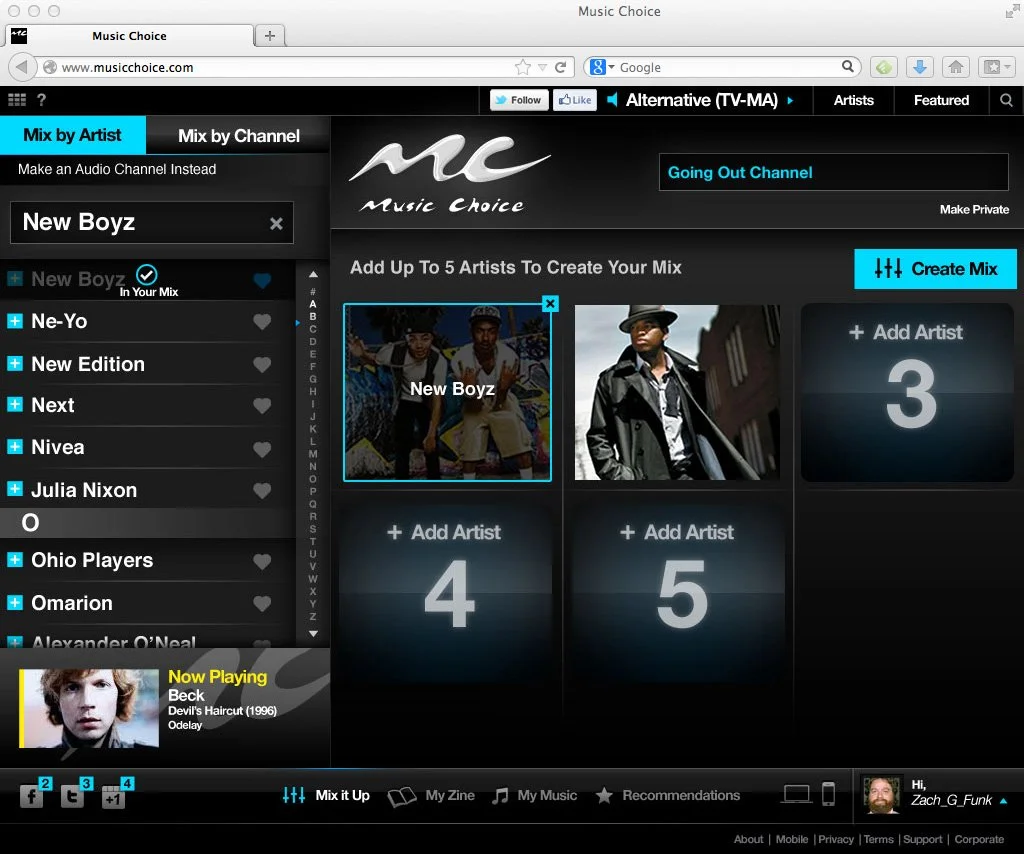1024x854 pixels.
Task: Open the Beck now playing thumbnail
Action: pyautogui.click(x=89, y=708)
